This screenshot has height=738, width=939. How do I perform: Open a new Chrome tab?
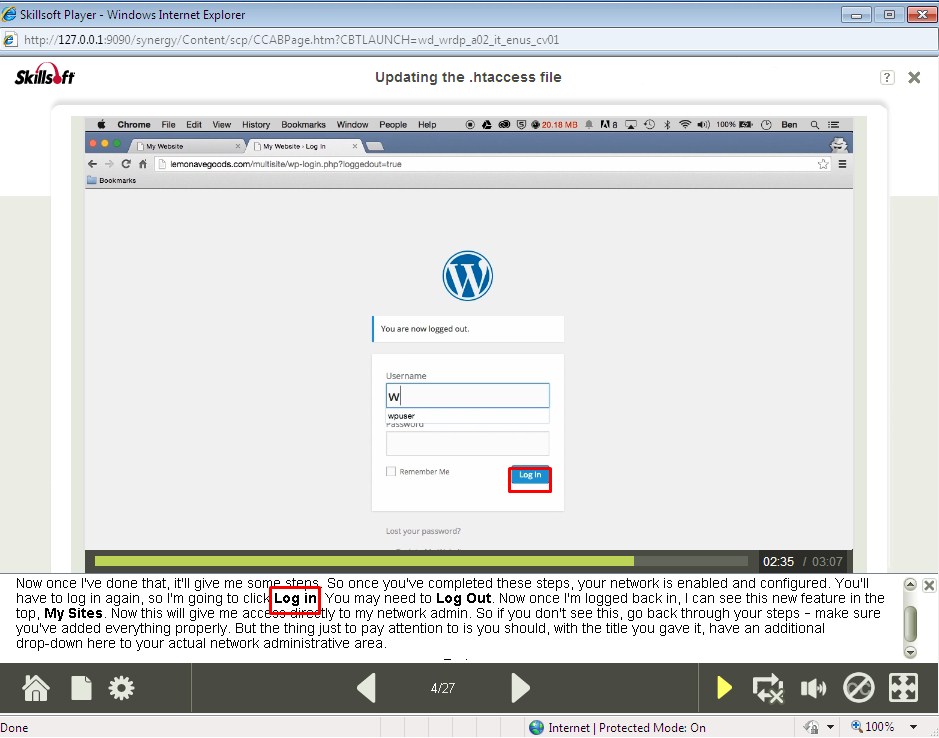coord(374,146)
